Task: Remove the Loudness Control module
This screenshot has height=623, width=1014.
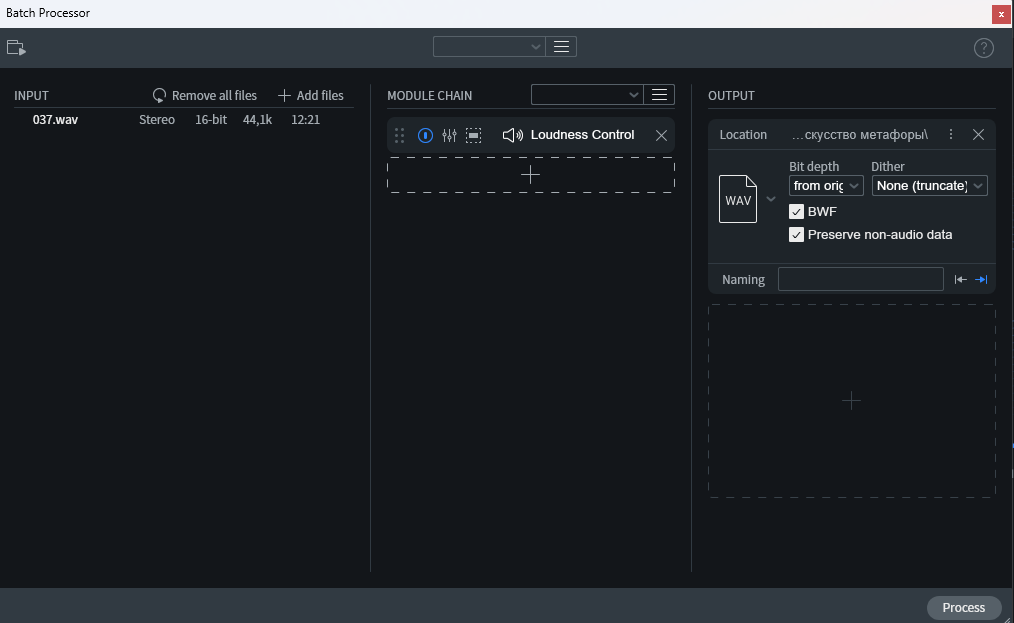Action: (661, 135)
